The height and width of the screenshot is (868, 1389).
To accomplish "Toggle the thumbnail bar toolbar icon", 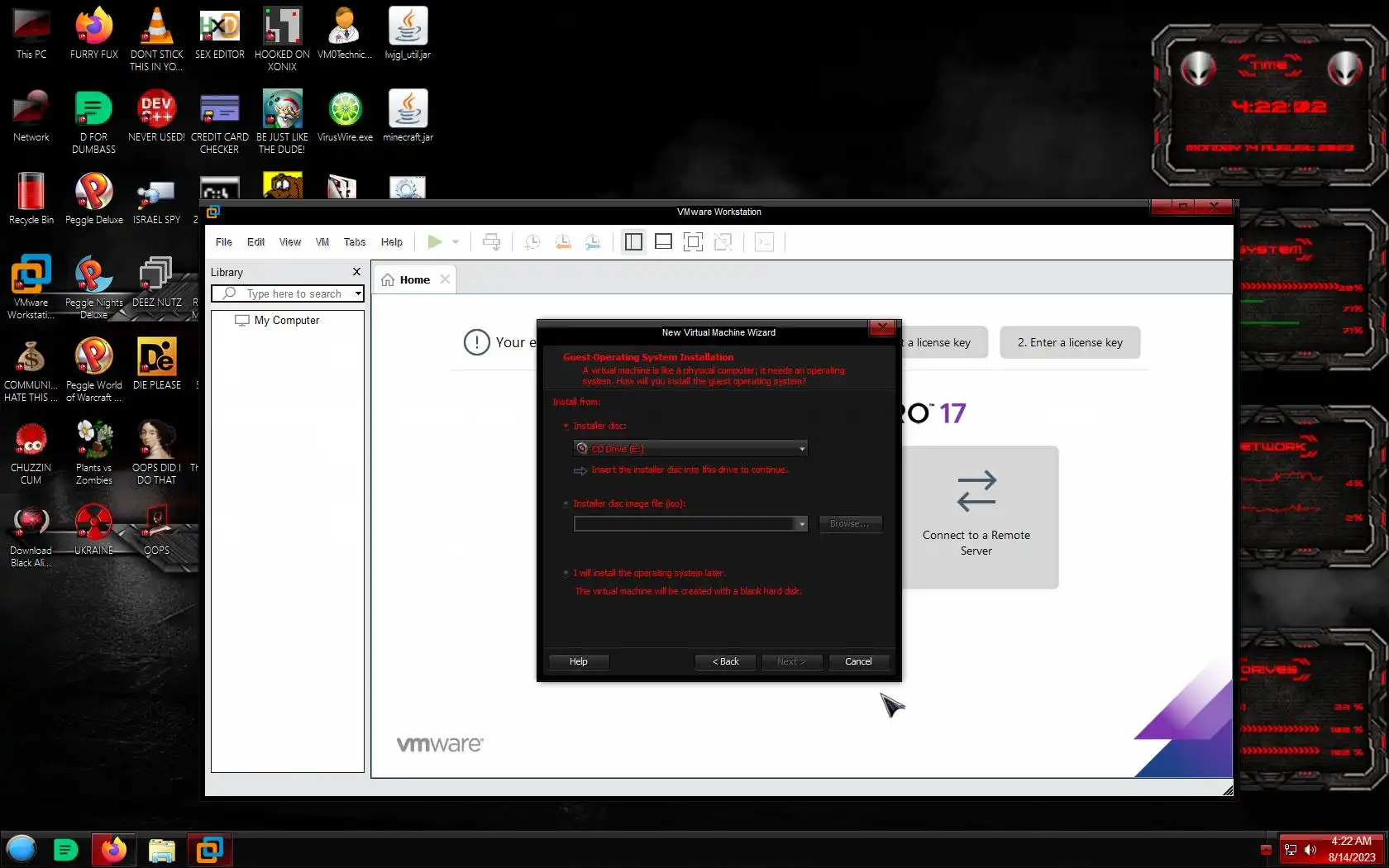I will [x=663, y=242].
